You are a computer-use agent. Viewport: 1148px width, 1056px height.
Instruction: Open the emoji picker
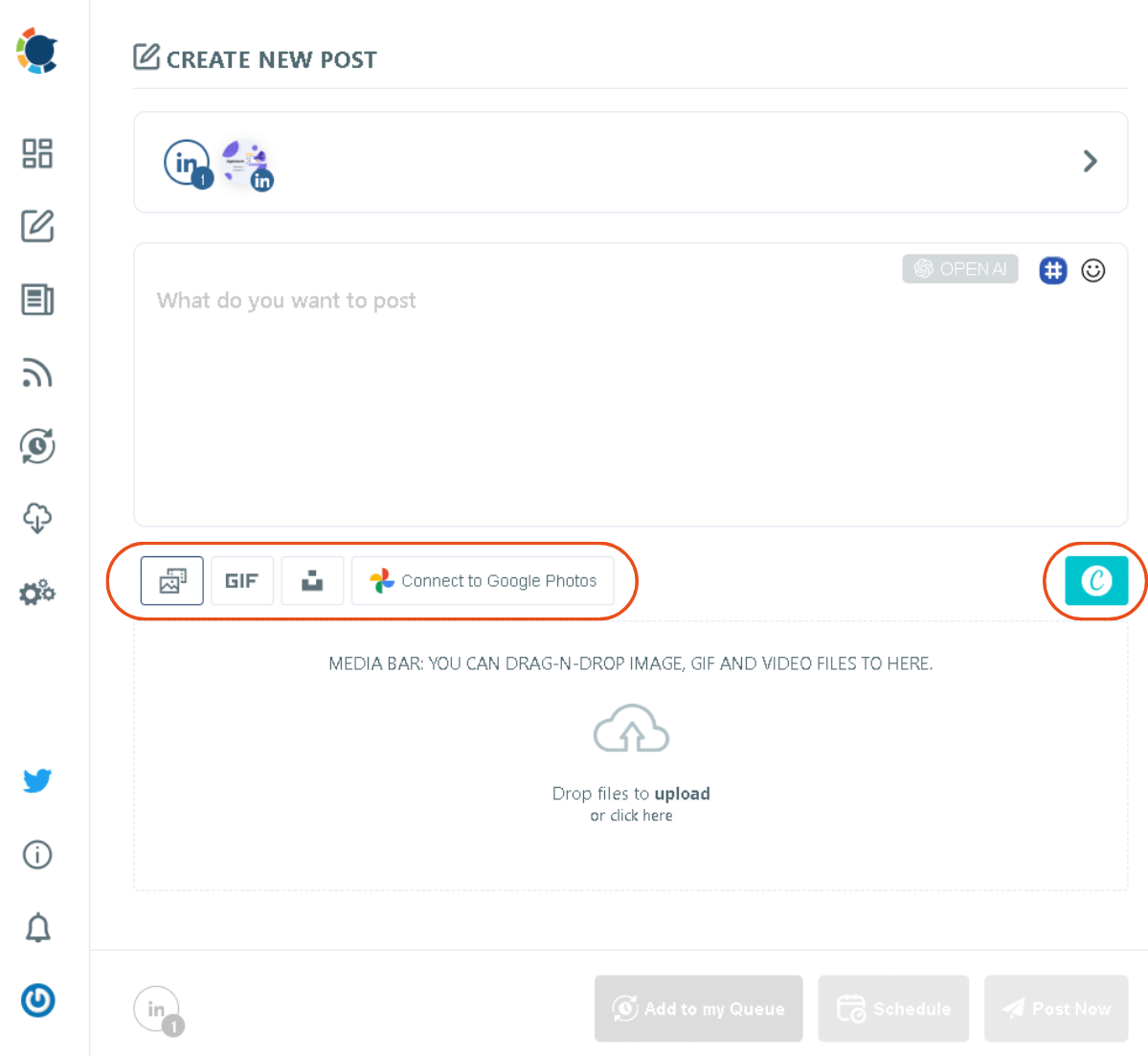pos(1093,271)
